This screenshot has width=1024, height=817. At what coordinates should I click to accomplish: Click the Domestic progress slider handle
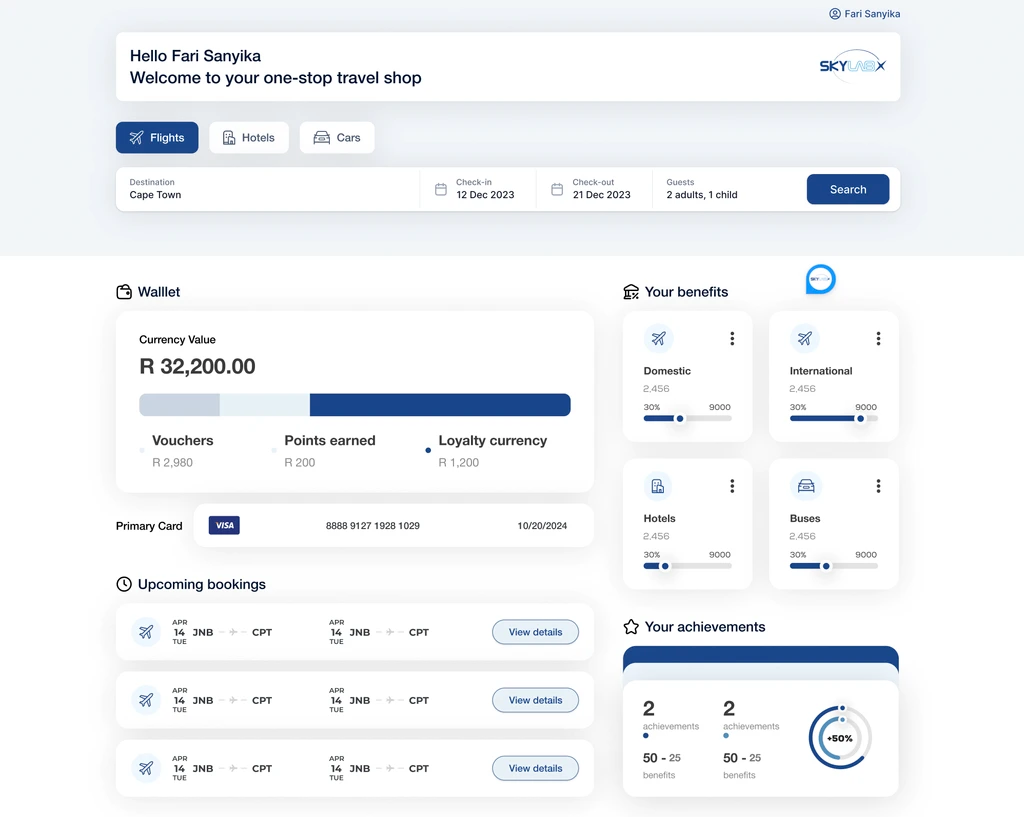tap(680, 419)
